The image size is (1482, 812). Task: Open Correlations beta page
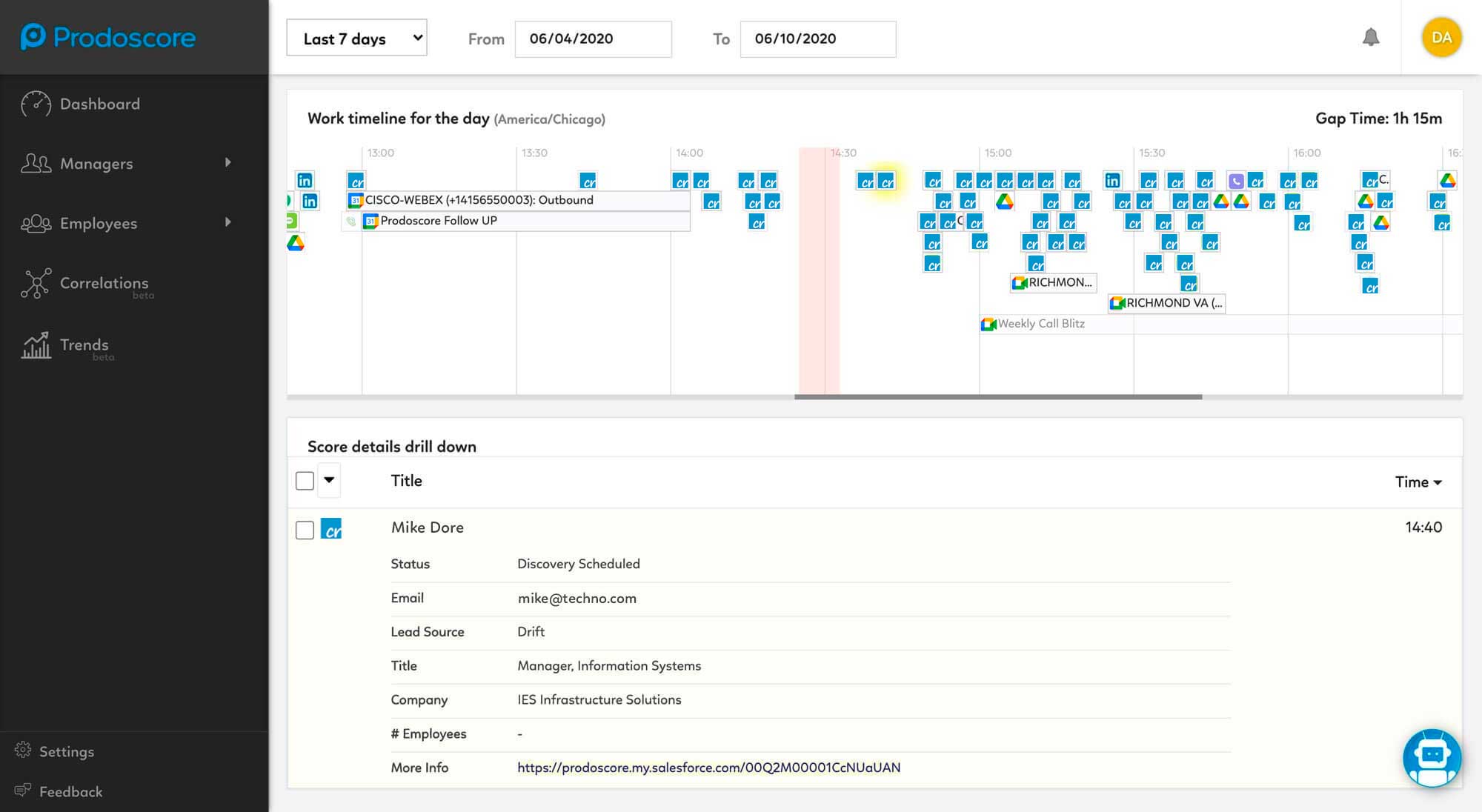(104, 283)
